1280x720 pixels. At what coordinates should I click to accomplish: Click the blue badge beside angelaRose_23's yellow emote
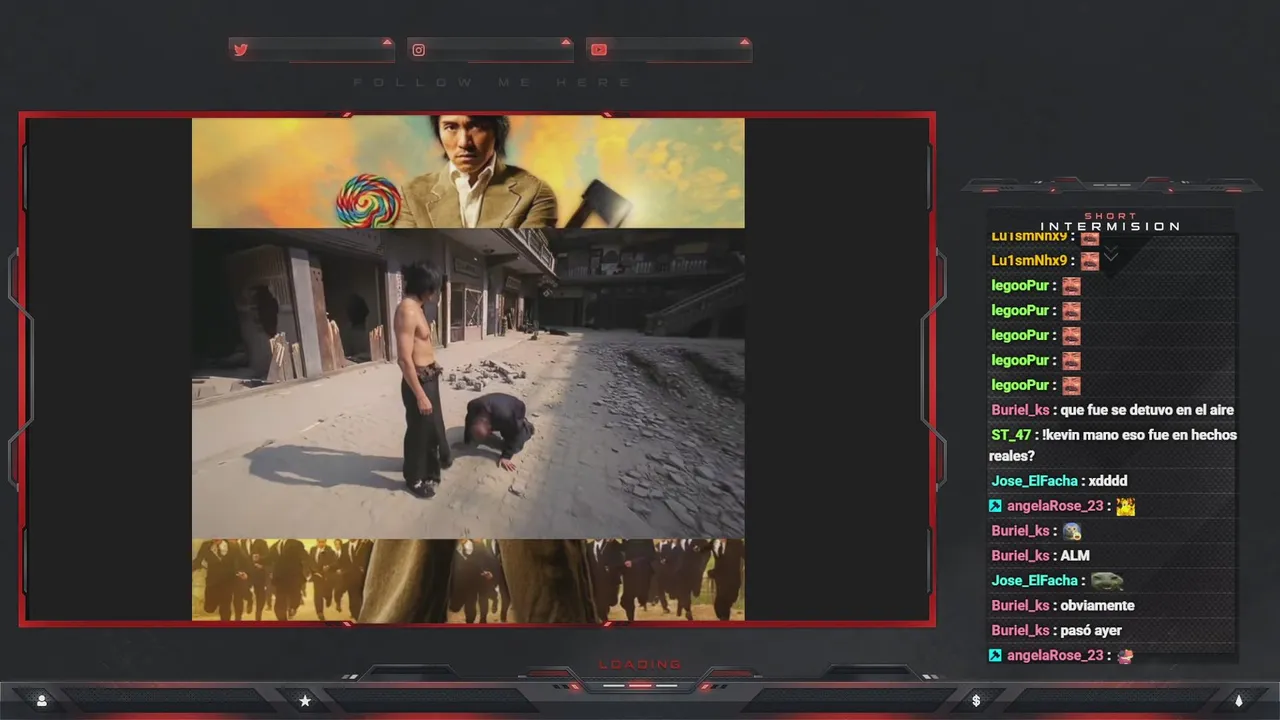pyautogui.click(x=995, y=506)
